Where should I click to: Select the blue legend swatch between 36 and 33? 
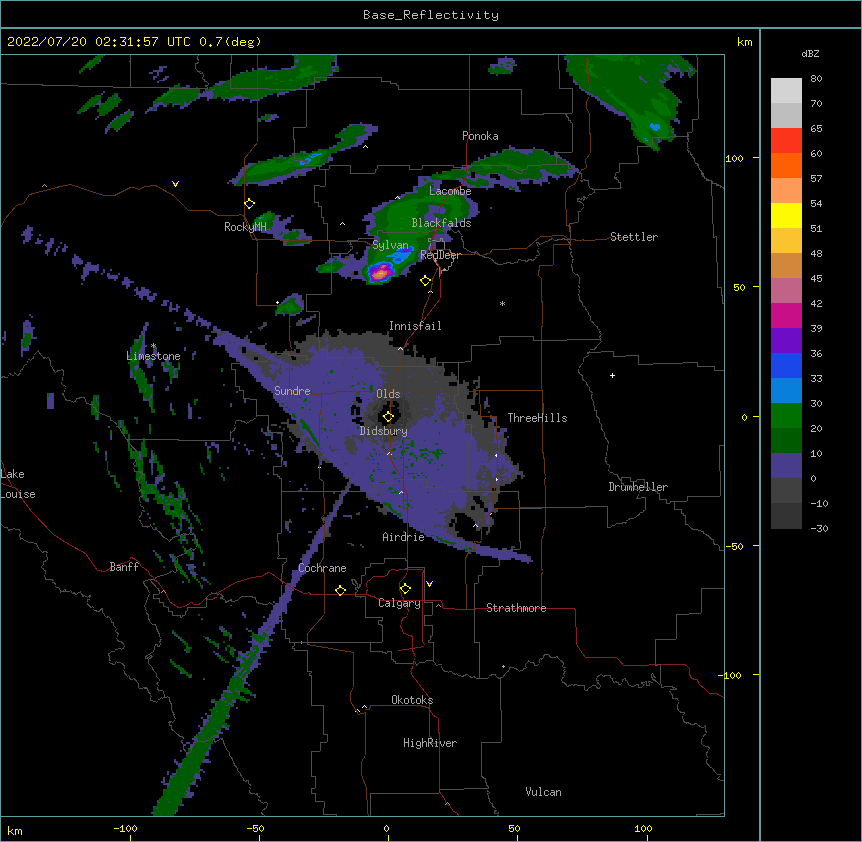[786, 365]
